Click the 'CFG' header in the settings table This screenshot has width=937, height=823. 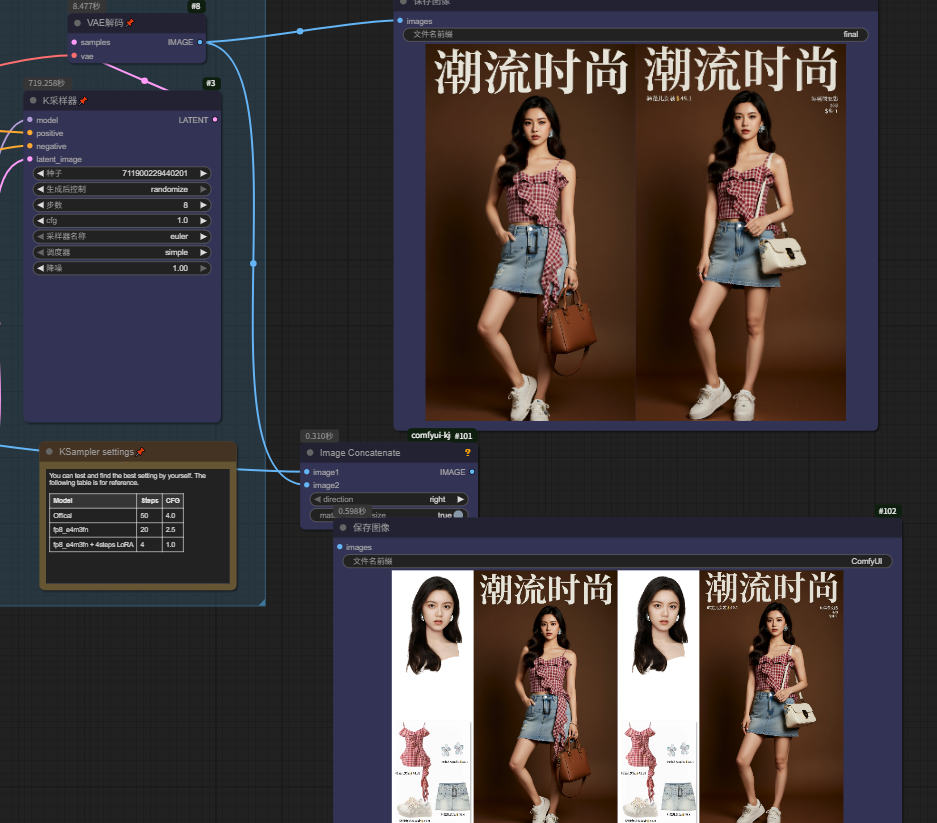click(x=173, y=500)
